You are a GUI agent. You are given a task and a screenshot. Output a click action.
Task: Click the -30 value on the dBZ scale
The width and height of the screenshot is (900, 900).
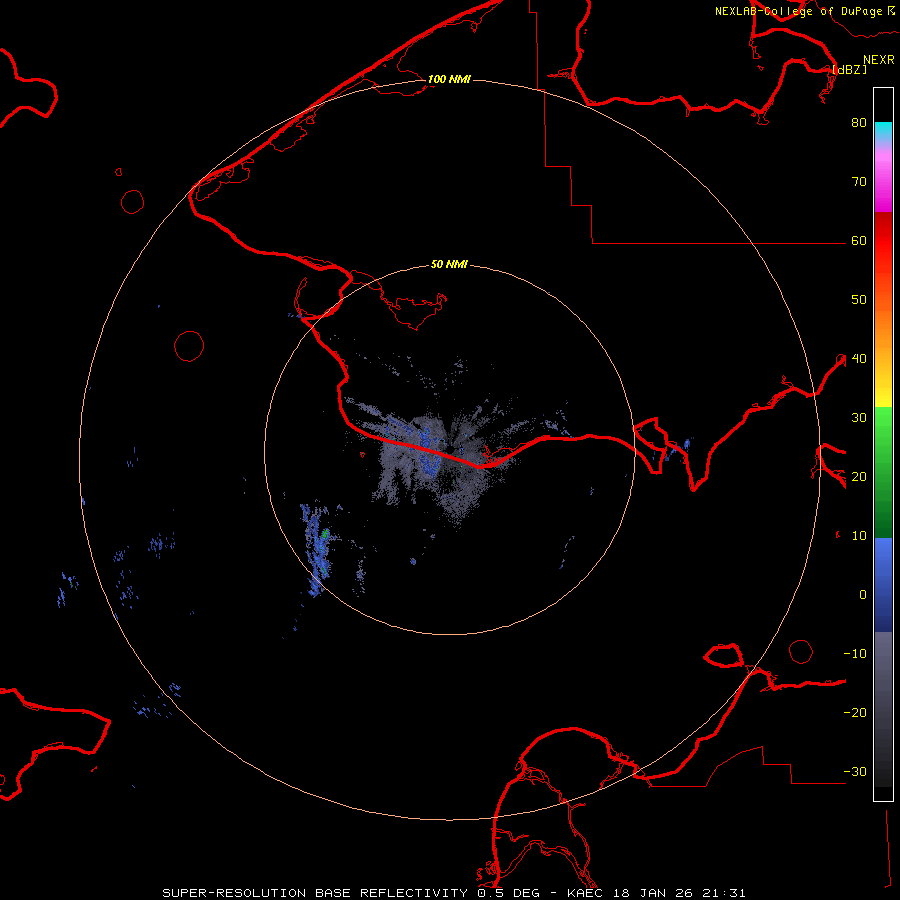pyautogui.click(x=855, y=771)
